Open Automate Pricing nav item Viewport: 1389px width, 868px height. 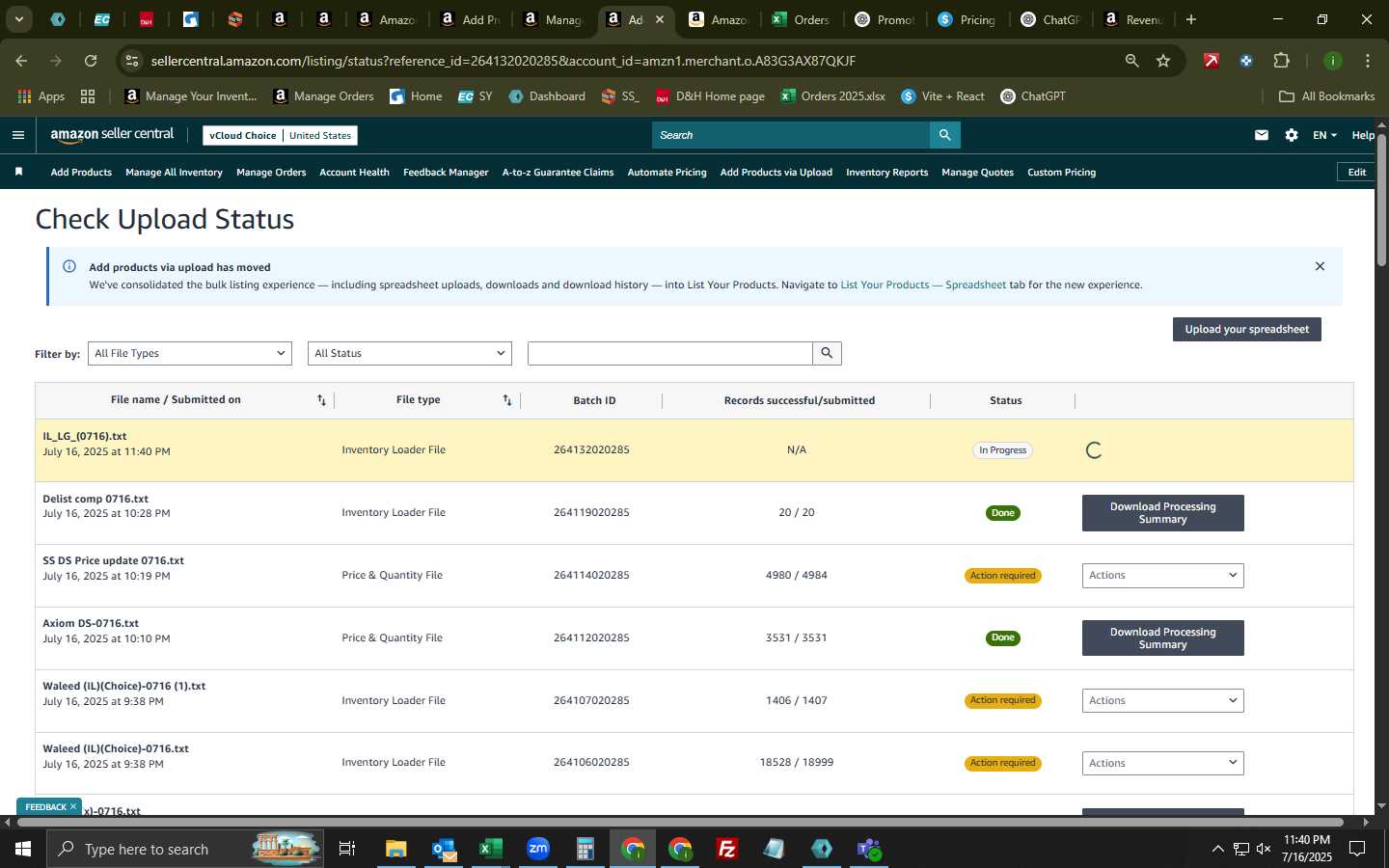(x=667, y=172)
